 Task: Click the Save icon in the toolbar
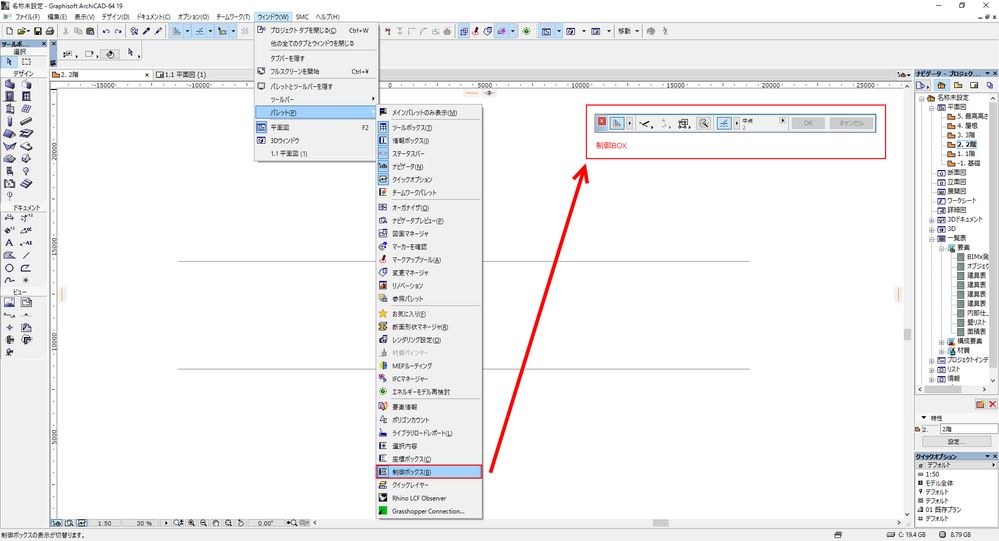pyautogui.click(x=38, y=31)
